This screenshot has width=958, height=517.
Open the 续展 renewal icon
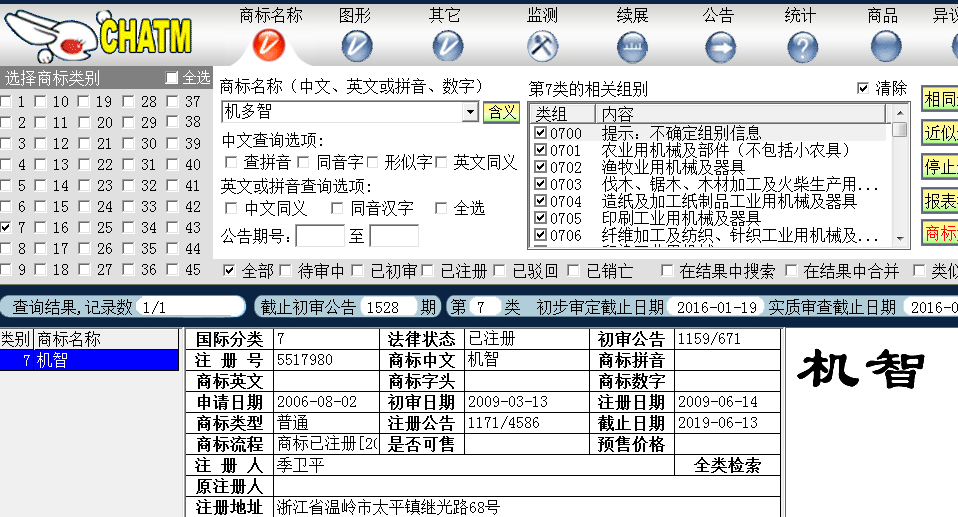pyautogui.click(x=632, y=47)
